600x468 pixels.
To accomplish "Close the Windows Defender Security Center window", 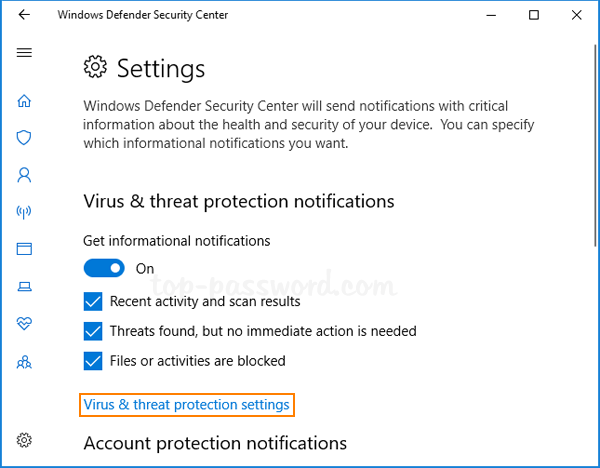I will point(578,15).
